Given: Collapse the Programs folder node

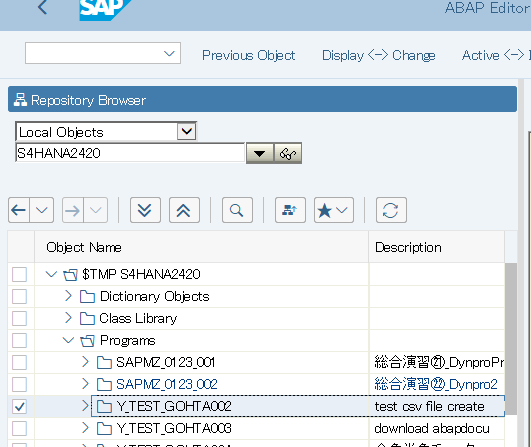Looking at the screenshot, I should click(x=68, y=340).
